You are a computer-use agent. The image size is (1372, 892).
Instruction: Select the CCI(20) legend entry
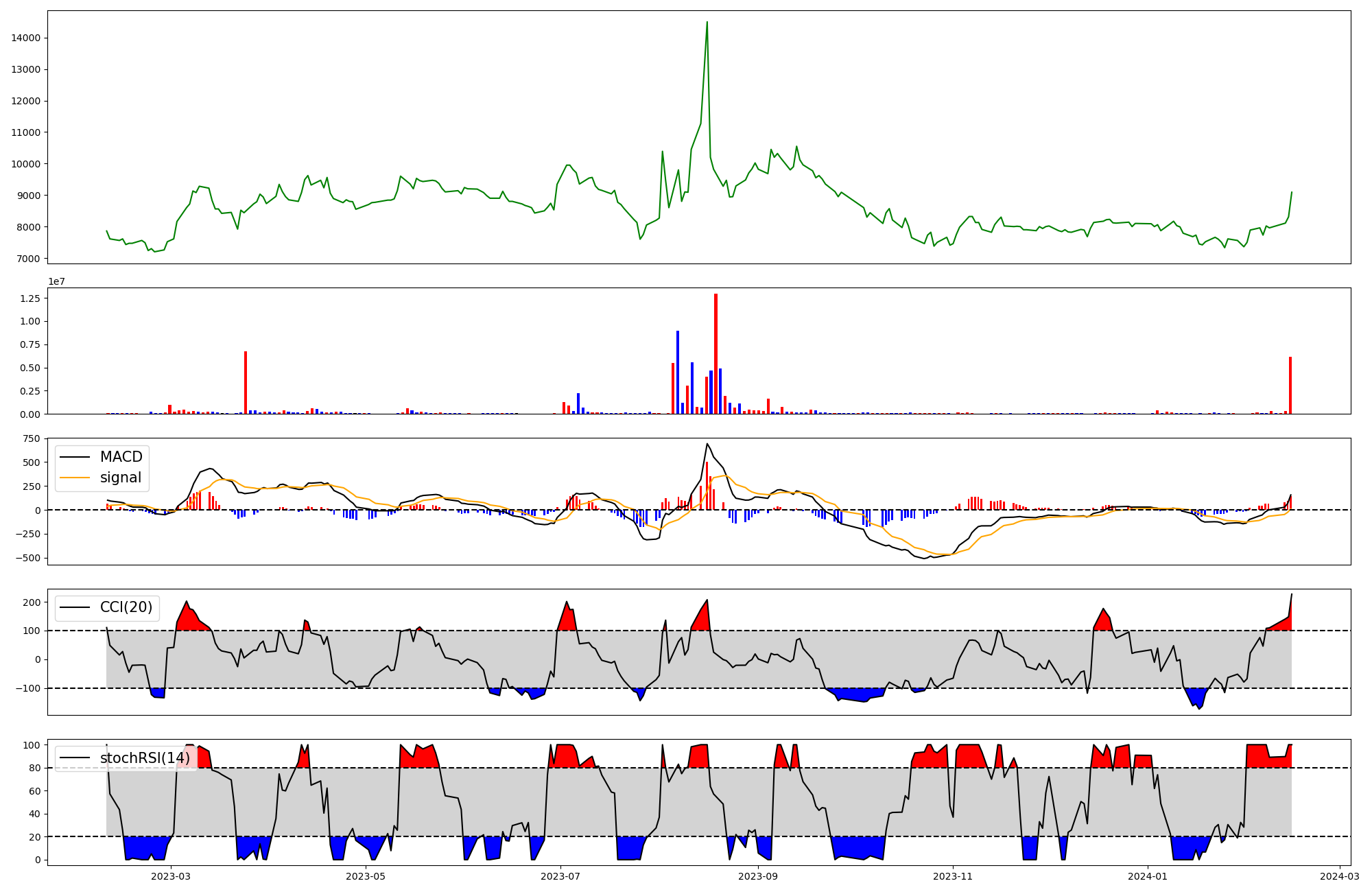(x=126, y=607)
